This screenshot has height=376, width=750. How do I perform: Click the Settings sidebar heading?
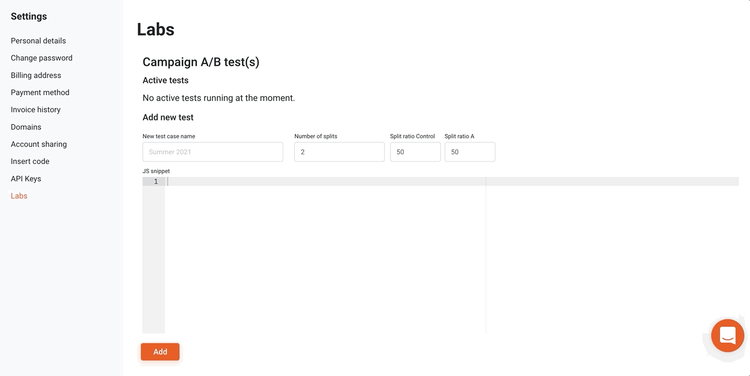tap(29, 16)
